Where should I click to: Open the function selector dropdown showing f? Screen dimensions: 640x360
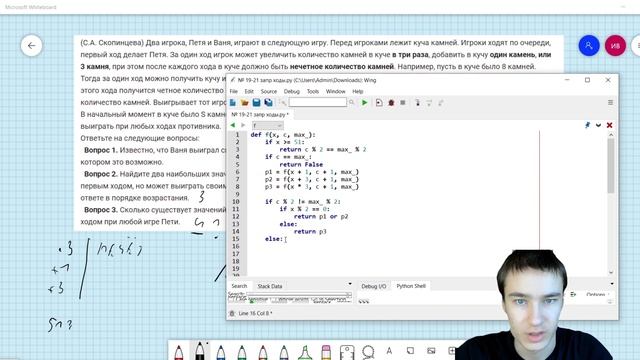pos(267,125)
